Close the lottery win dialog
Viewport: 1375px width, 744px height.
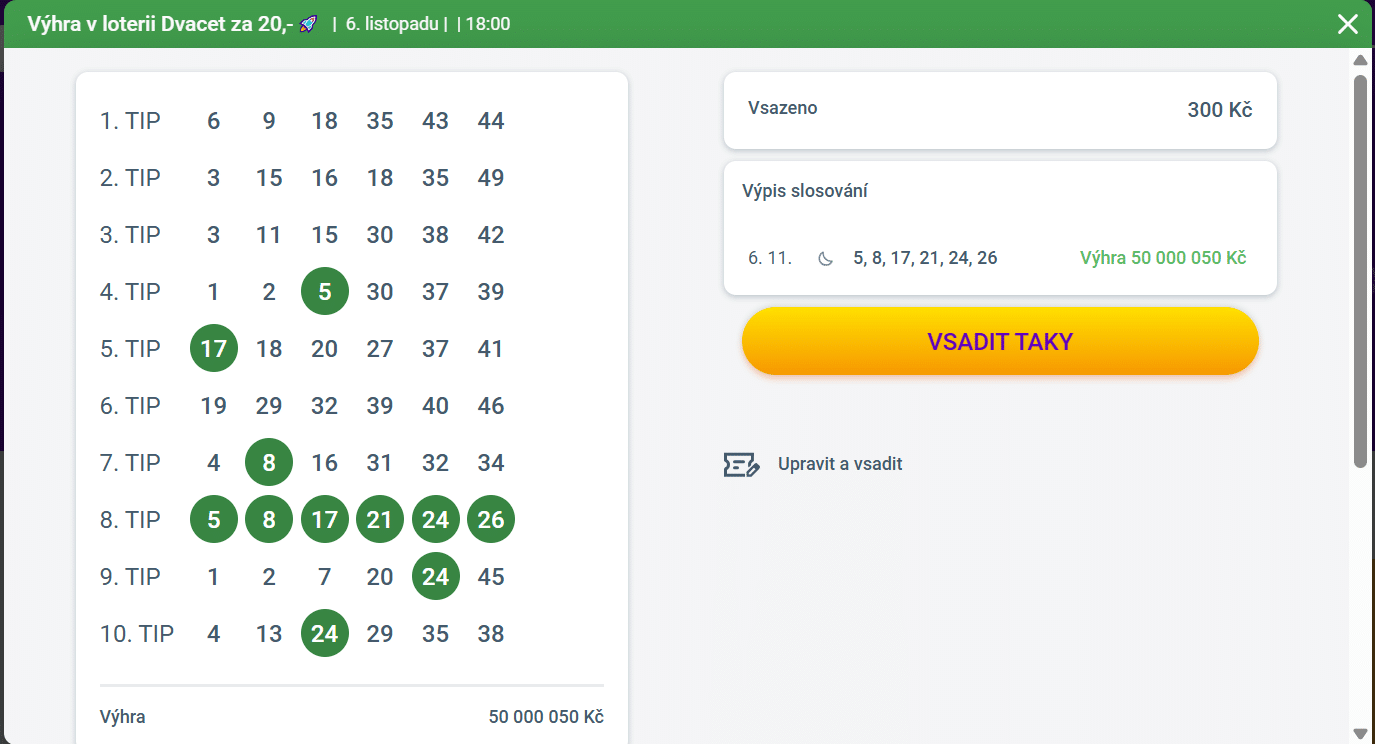[1348, 24]
